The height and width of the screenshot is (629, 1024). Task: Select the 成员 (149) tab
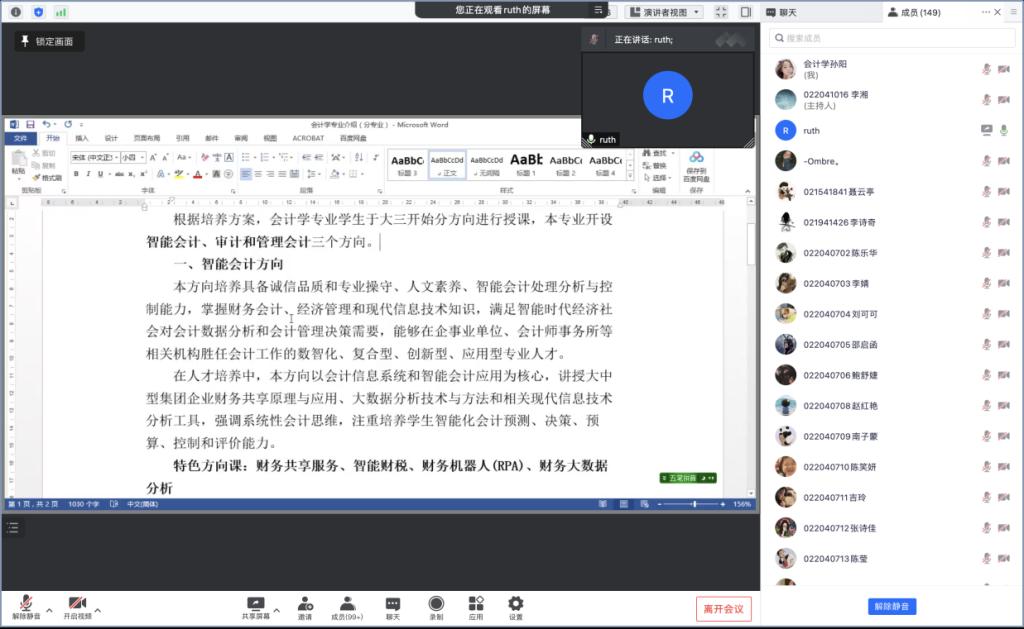point(913,12)
